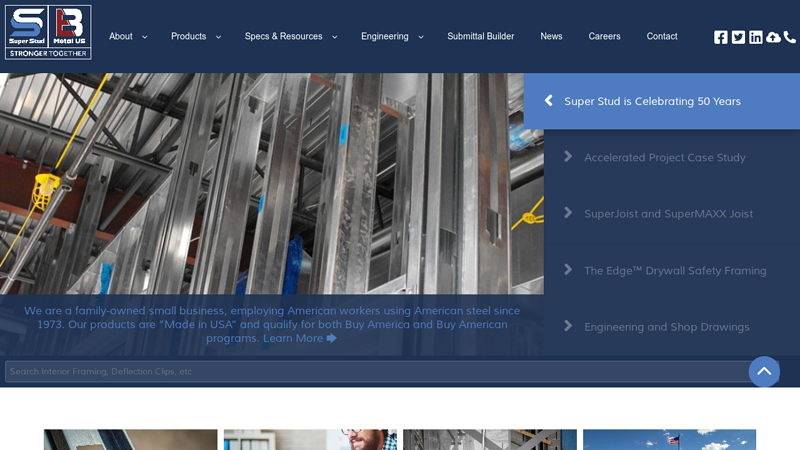
Task: Click the phone icon in header
Action: click(x=790, y=37)
